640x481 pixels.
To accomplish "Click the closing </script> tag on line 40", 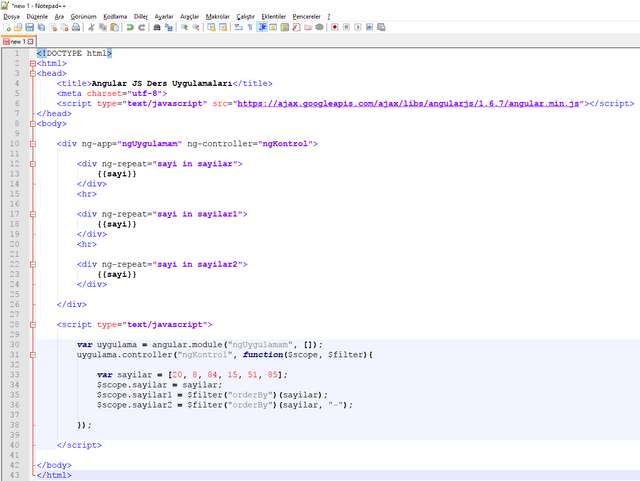I will pos(79,445).
